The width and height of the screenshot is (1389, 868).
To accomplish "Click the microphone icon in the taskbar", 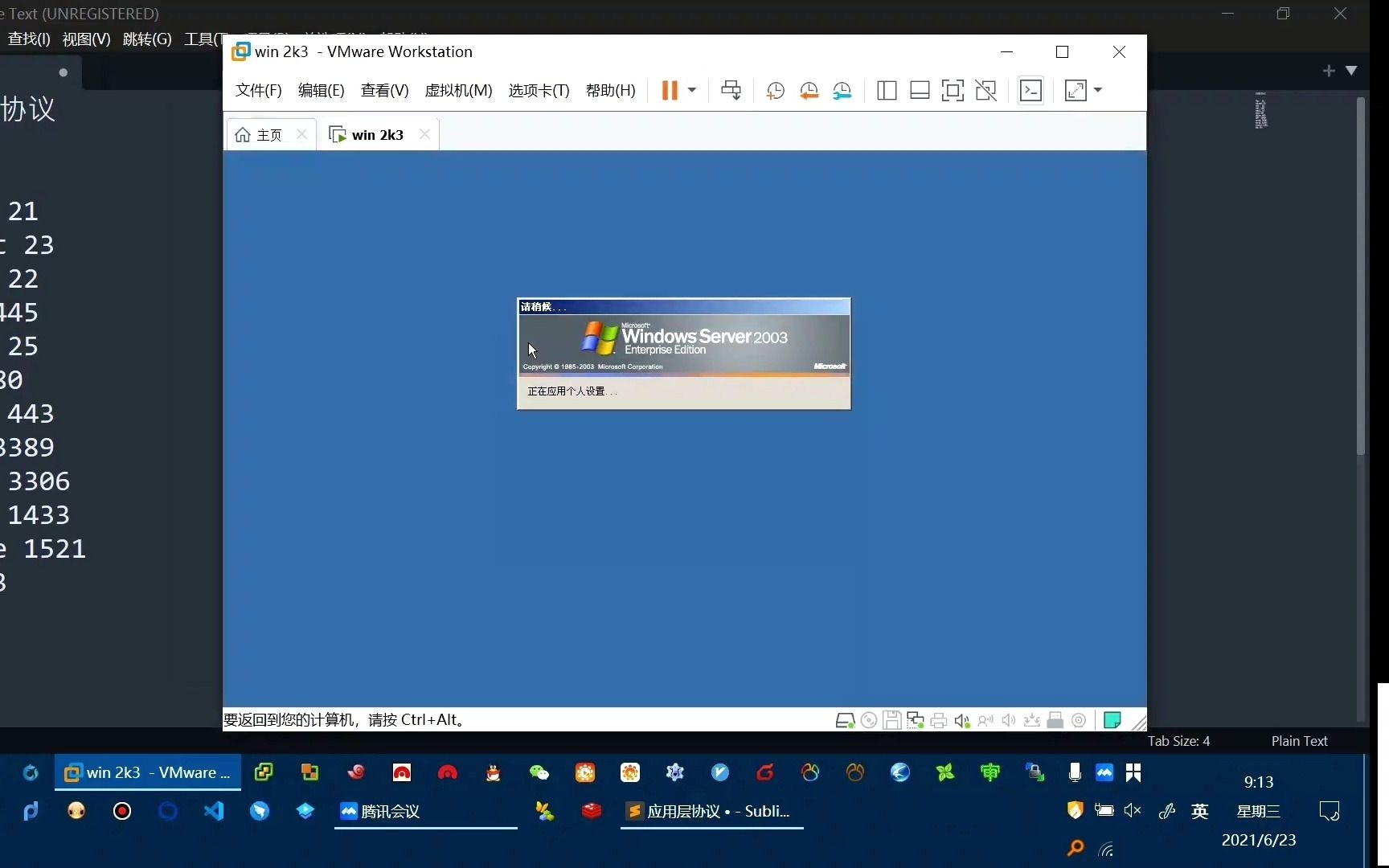I will 1075,773.
